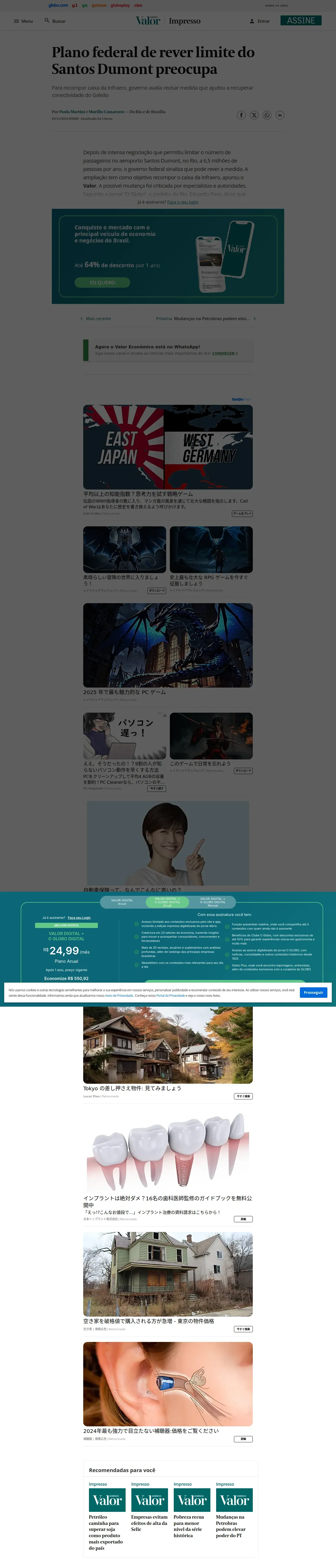Open Tokyo 差し押さえ物件 ad image
This screenshot has width=336, height=1568.
tap(168, 1045)
